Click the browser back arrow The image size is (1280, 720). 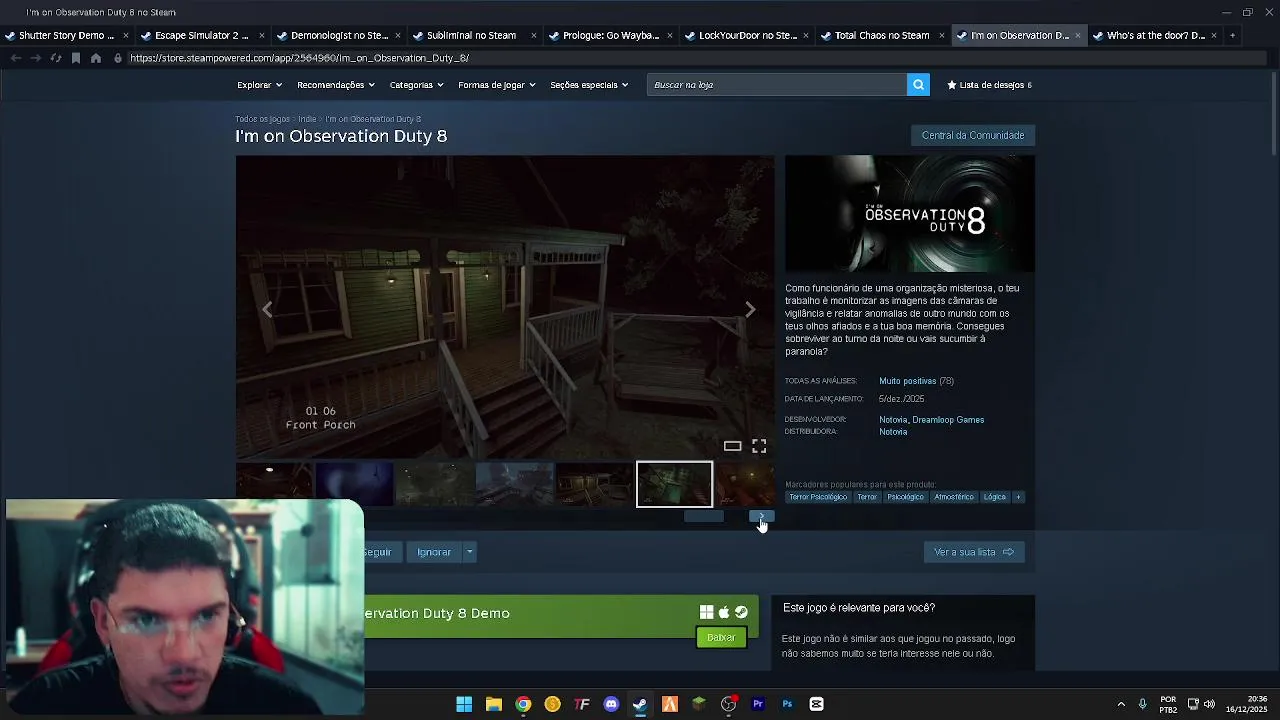point(15,58)
